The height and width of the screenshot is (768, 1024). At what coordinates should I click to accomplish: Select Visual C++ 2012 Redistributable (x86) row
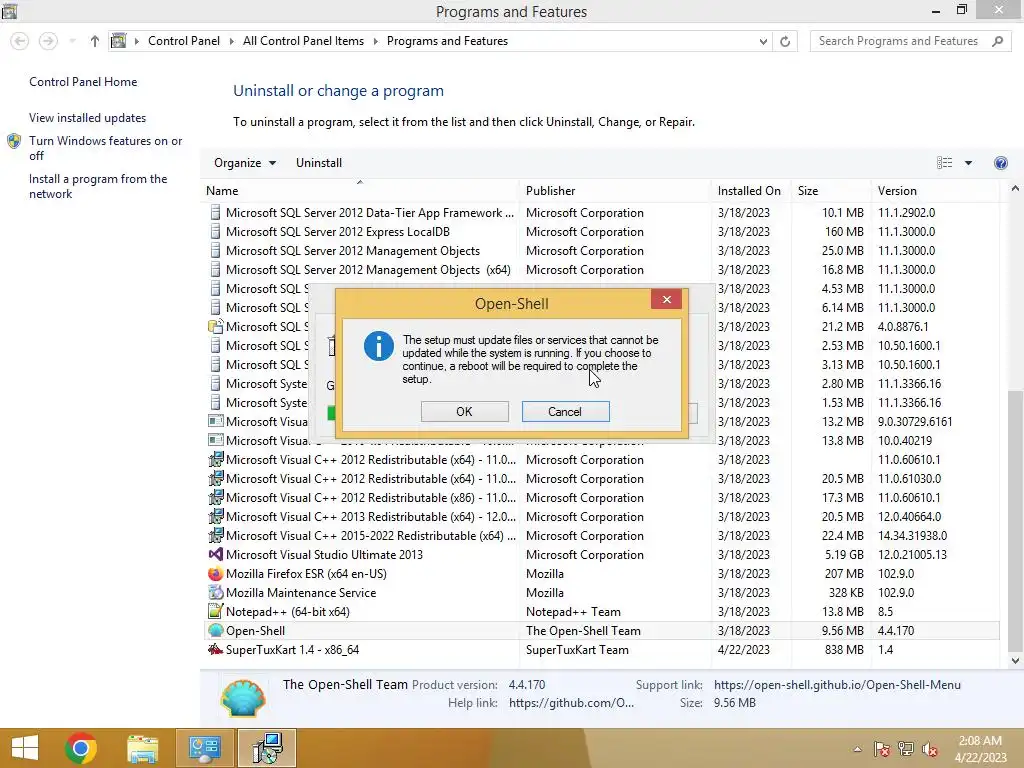tap(601, 498)
